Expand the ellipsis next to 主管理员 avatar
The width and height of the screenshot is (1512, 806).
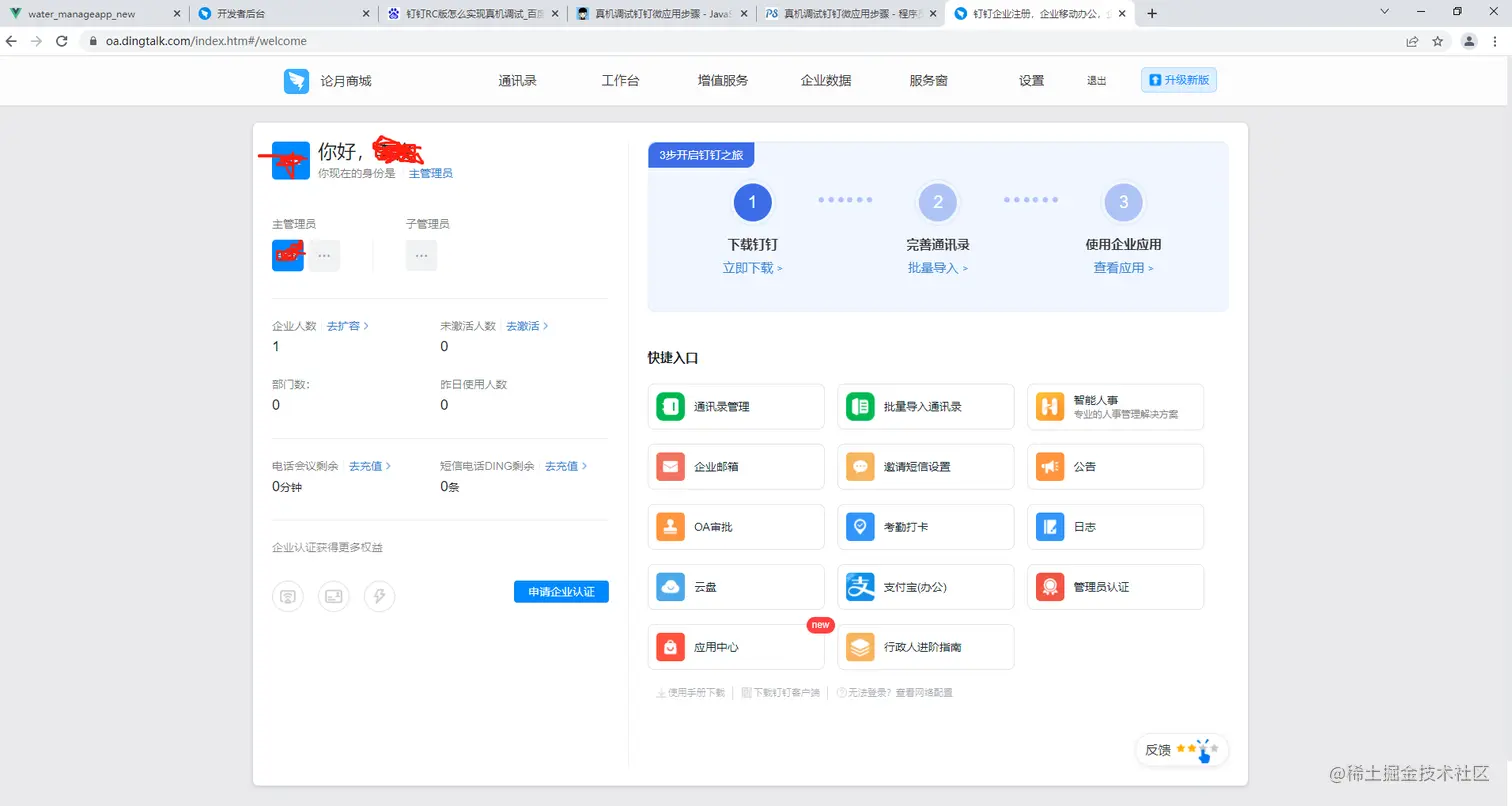[x=323, y=255]
